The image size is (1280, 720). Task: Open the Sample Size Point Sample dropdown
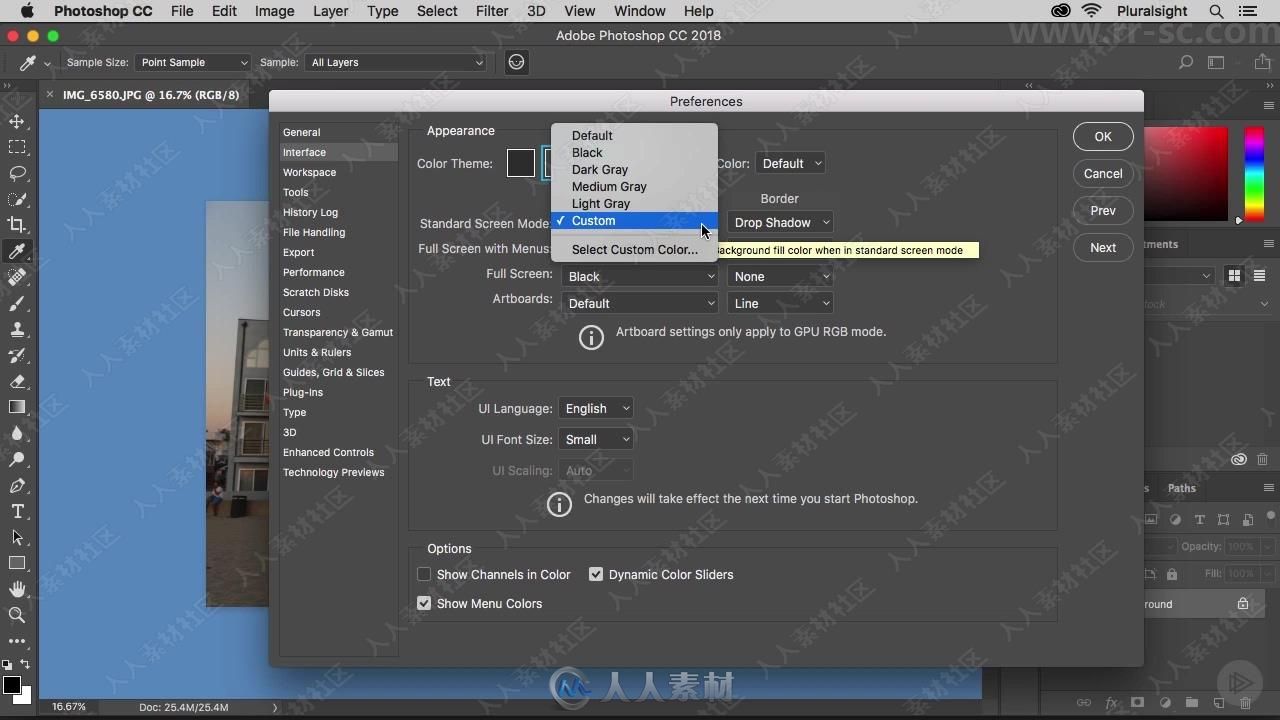(x=192, y=62)
